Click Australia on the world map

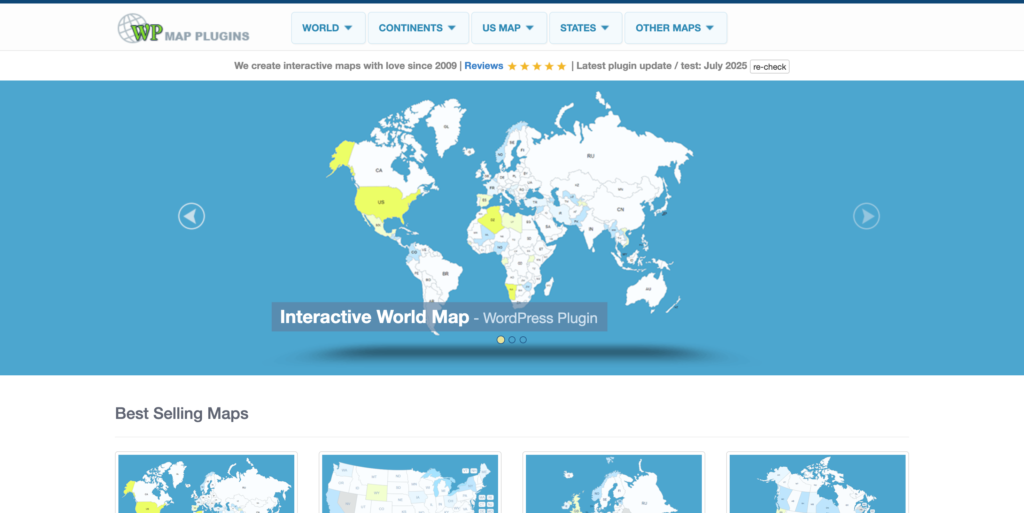(x=649, y=288)
